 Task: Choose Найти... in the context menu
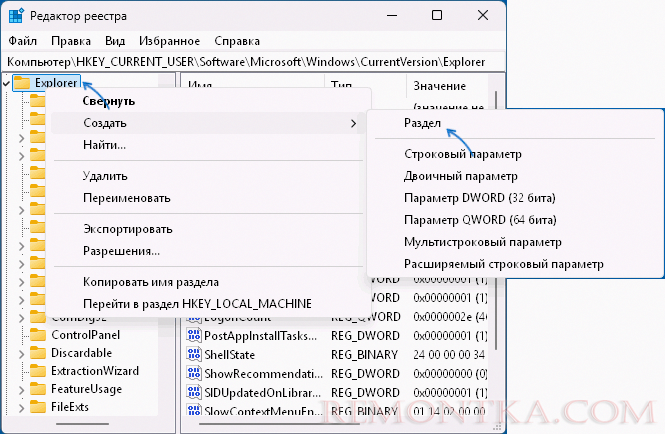[x=208, y=145]
